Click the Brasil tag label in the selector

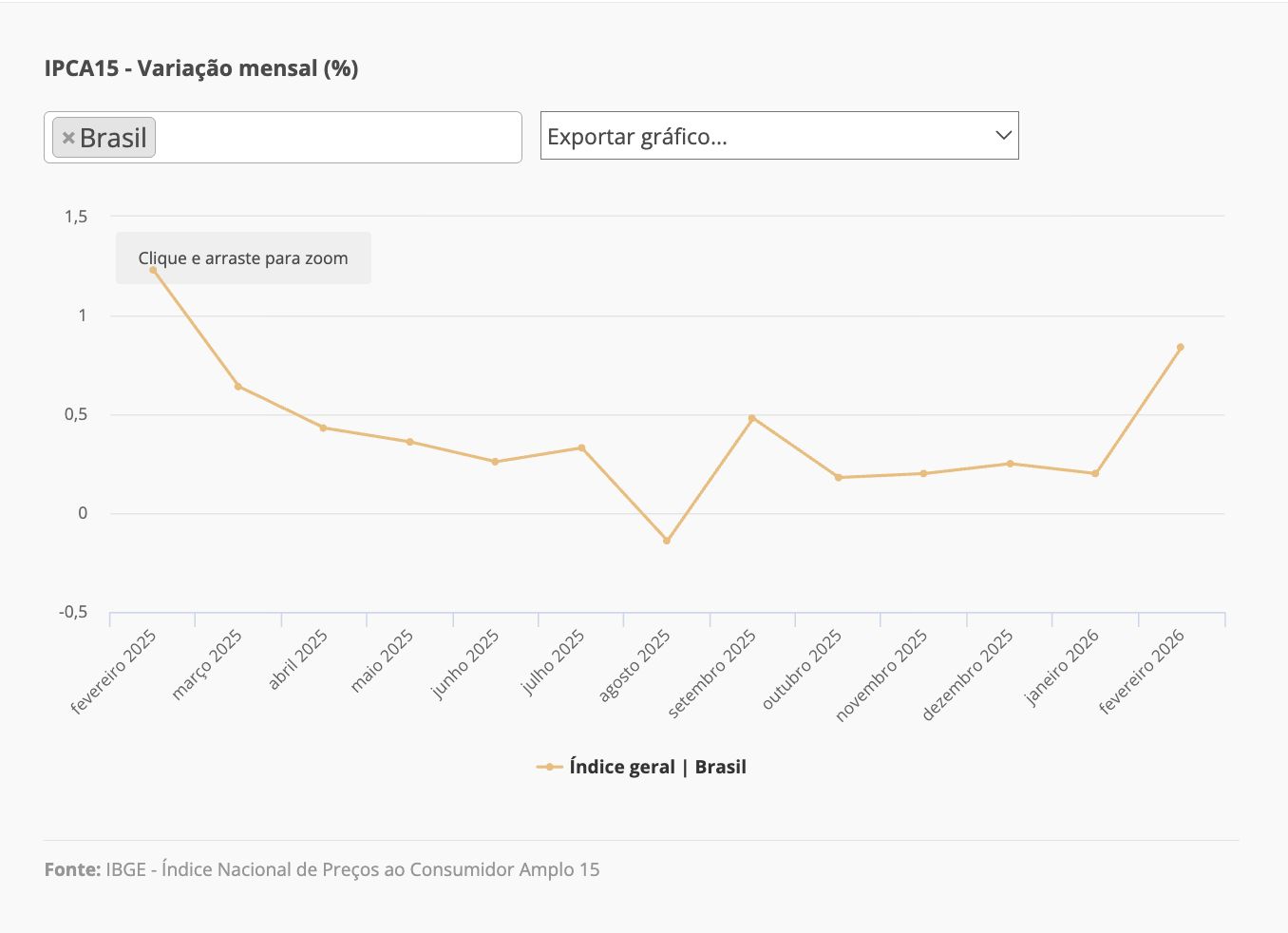(113, 138)
